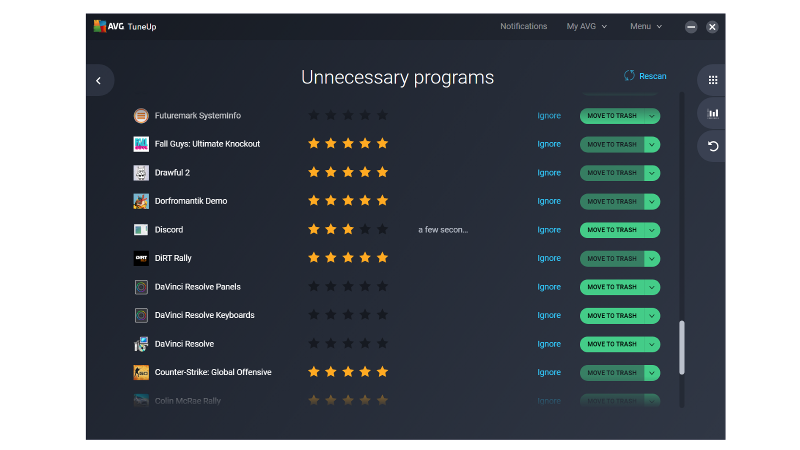Move DaVinci Resolve to trash
This screenshot has width=800, height=450.
click(612, 344)
